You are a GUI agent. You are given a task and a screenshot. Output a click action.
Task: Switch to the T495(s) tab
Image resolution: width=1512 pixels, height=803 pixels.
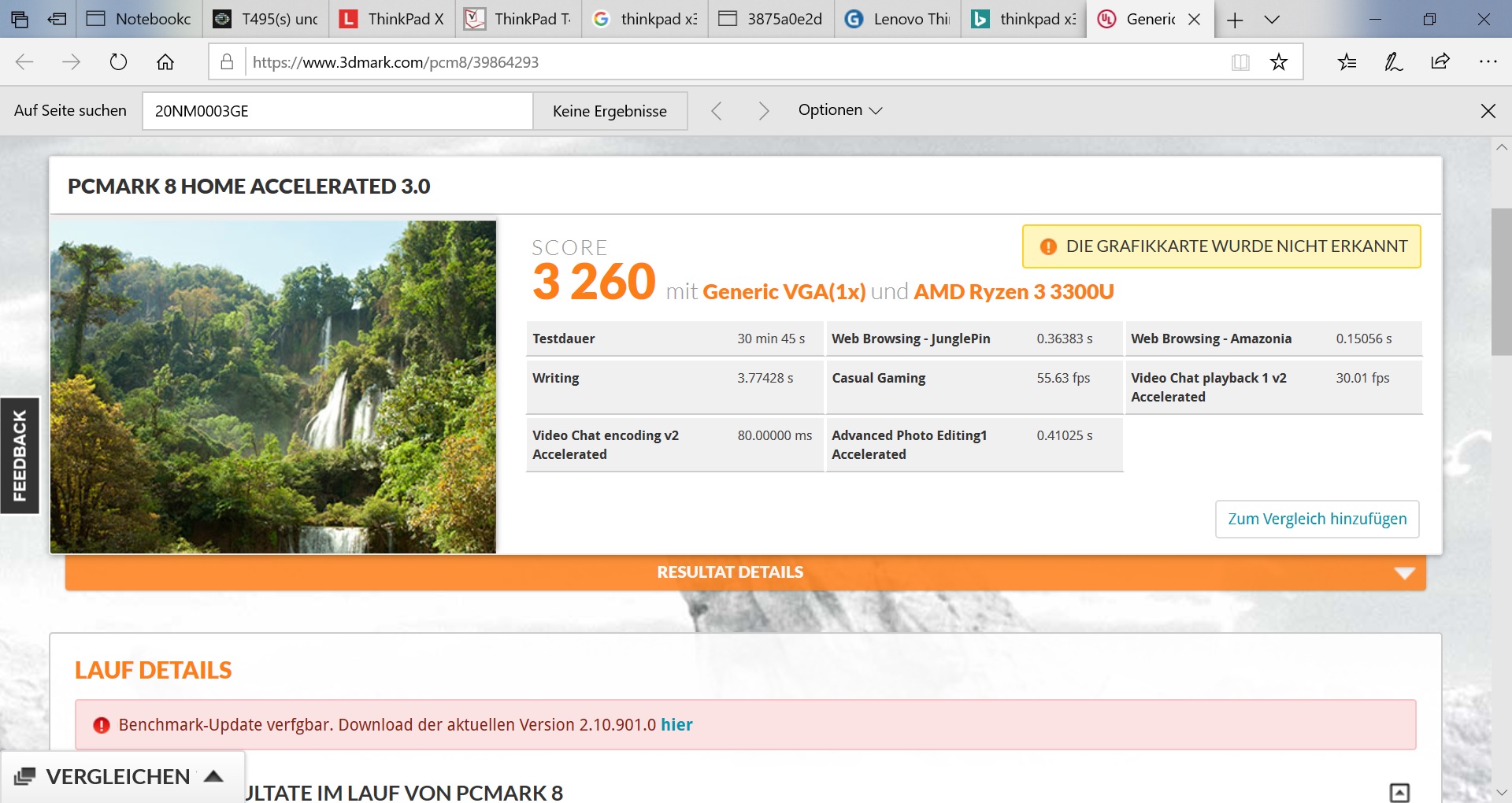point(266,19)
